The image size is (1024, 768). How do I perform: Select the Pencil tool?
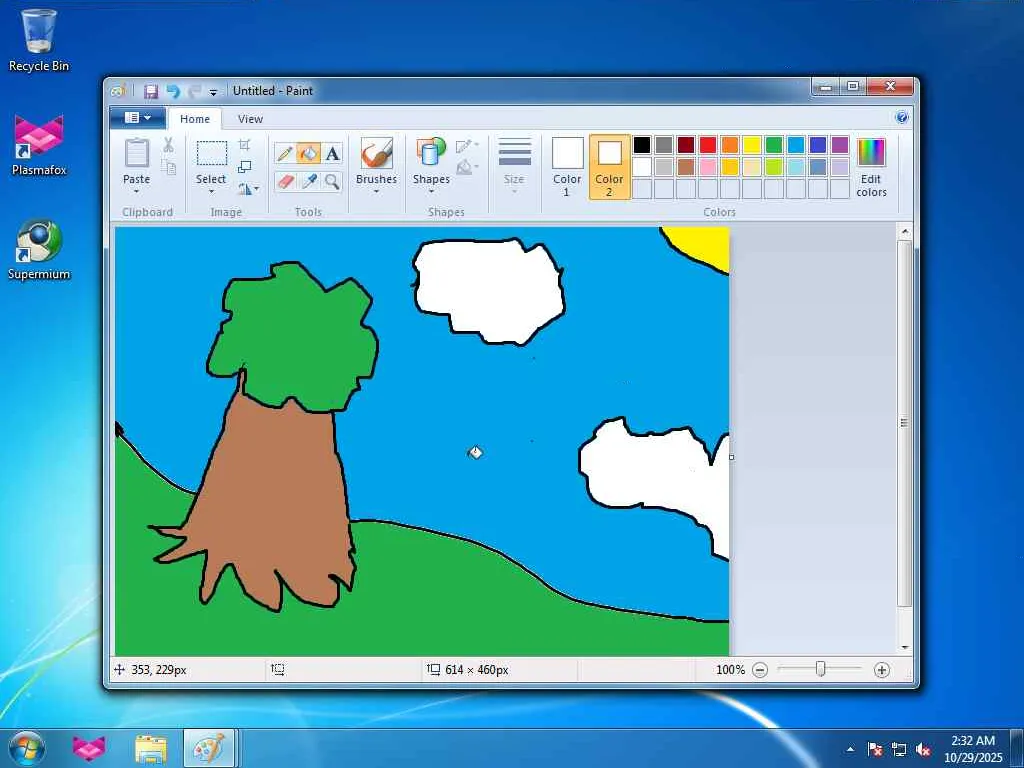click(x=285, y=153)
